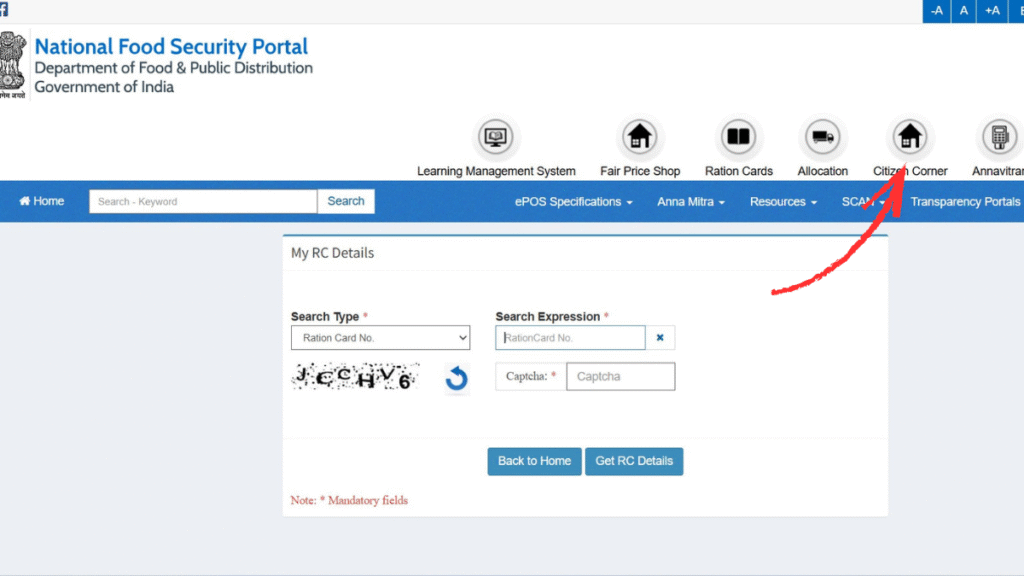This screenshot has height=576, width=1024.
Task: Open the Learning Management System icon
Action: [496, 137]
